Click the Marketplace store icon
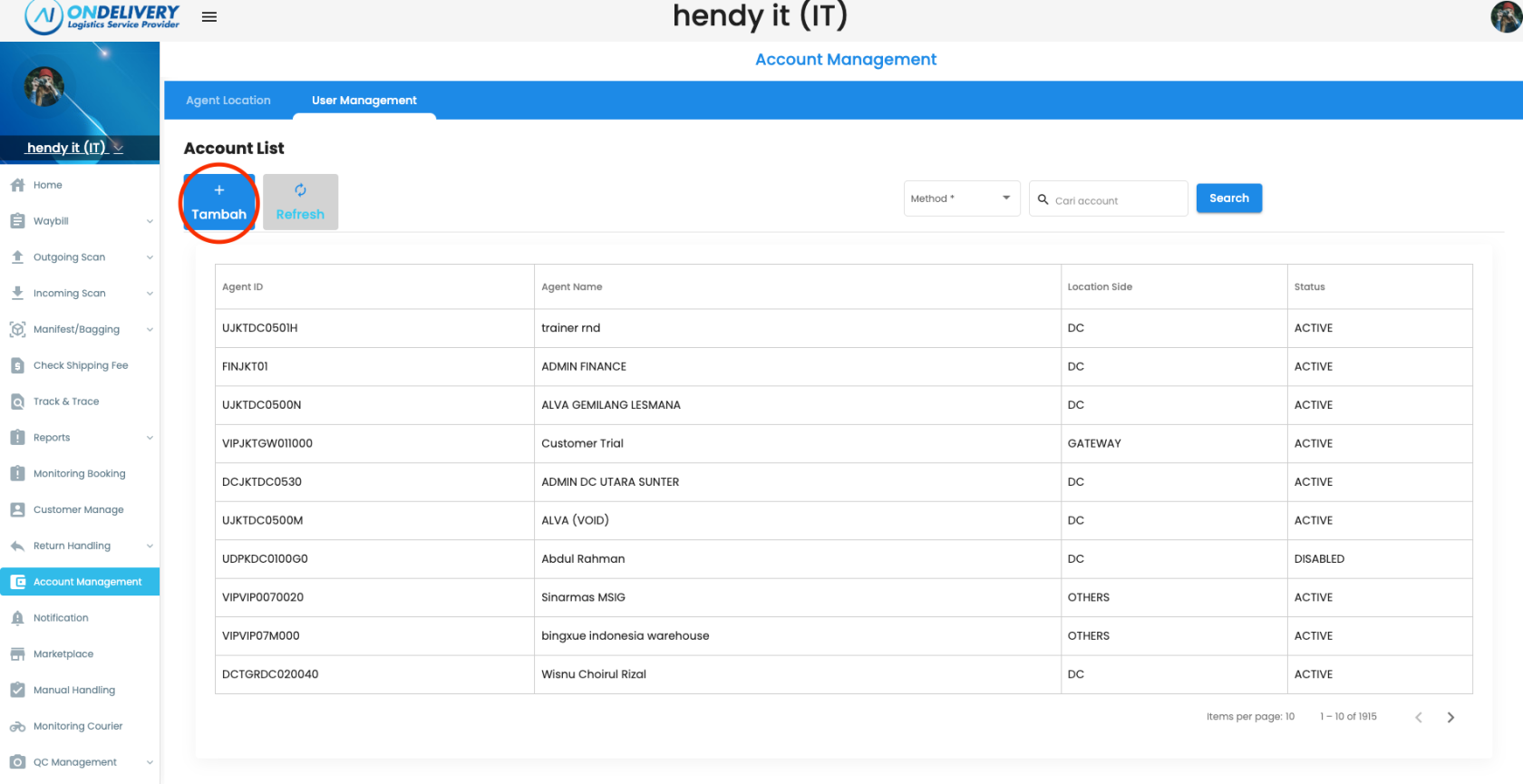 [17, 654]
